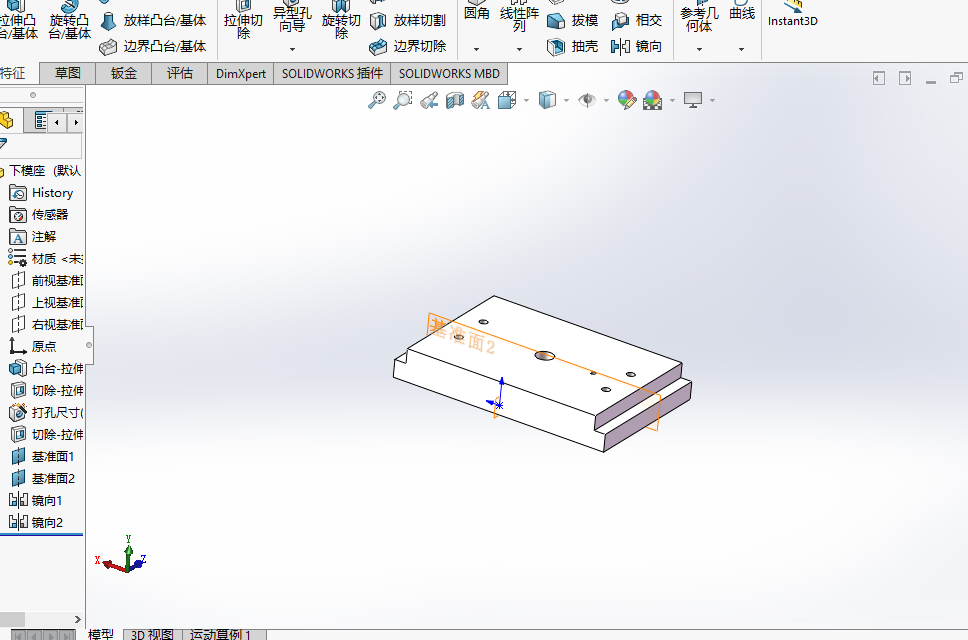
Task: Activate the Section View icon
Action: point(455,99)
